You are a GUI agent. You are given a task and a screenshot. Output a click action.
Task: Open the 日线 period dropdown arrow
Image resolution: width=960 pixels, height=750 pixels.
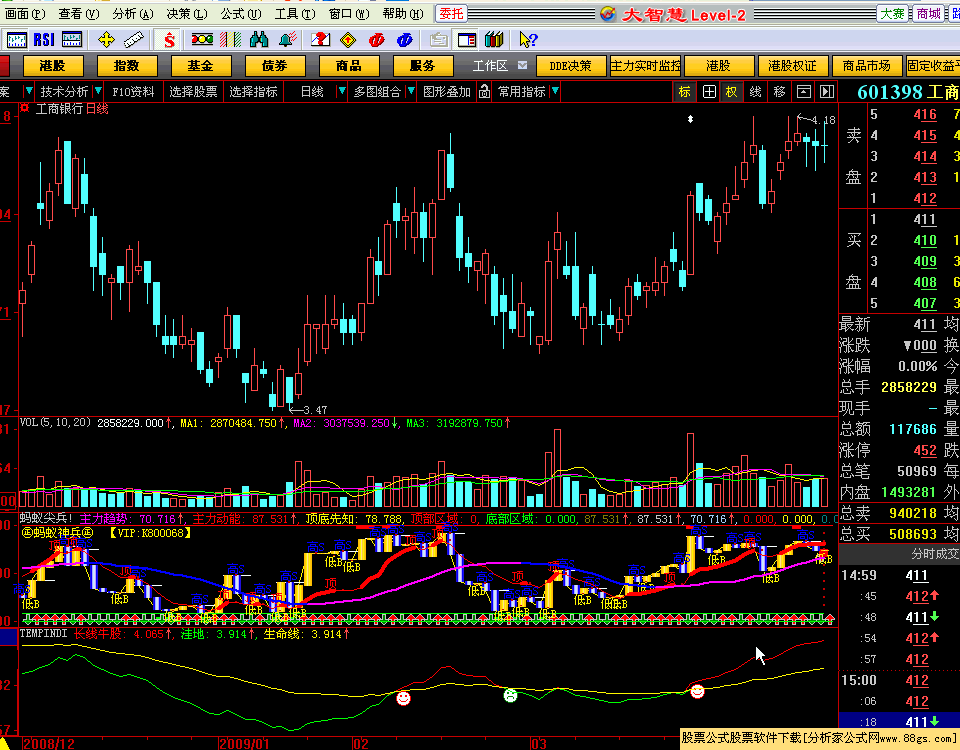pos(342,91)
